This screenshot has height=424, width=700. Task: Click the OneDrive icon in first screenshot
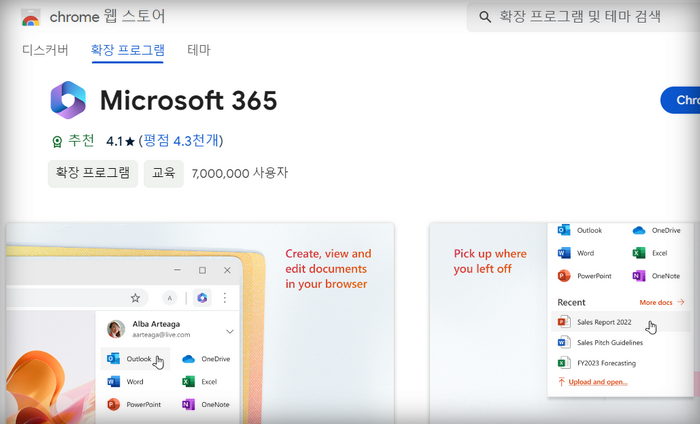click(x=188, y=359)
